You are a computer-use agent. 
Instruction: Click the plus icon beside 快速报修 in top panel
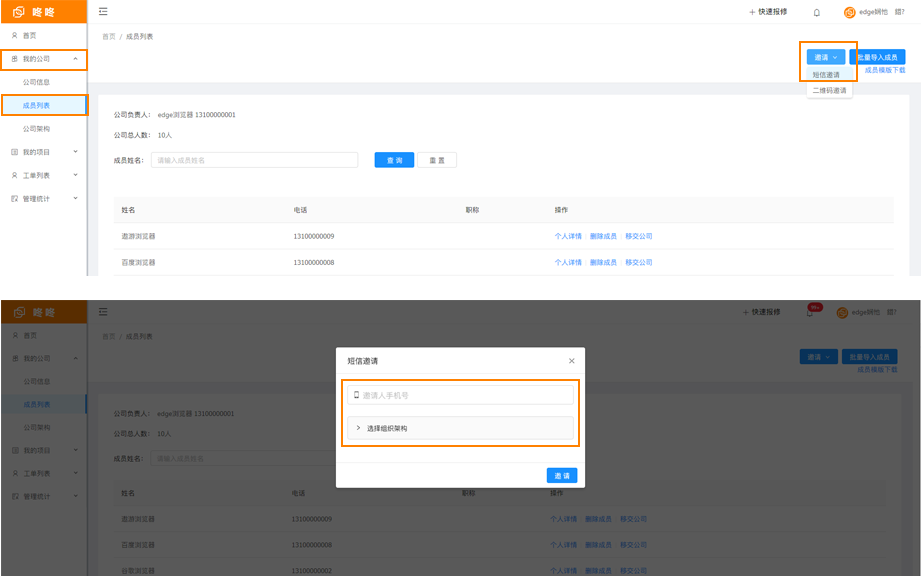(752, 12)
